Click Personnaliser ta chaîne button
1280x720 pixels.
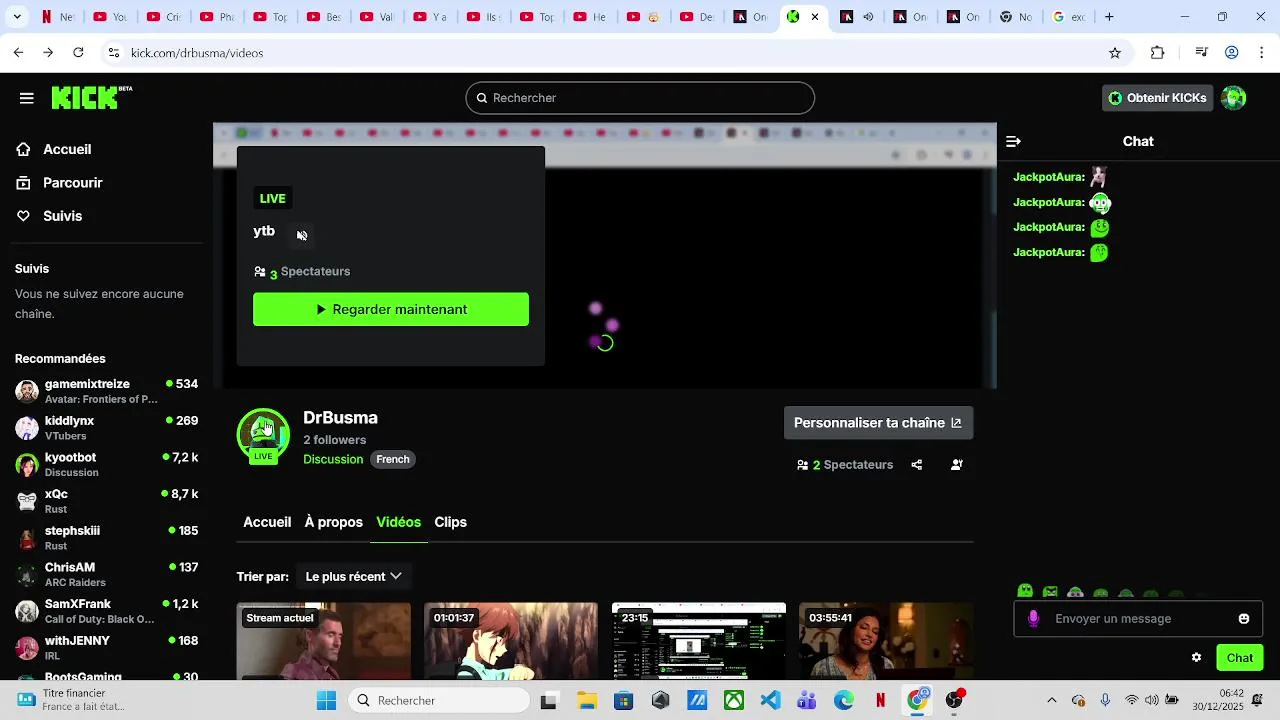(x=878, y=423)
